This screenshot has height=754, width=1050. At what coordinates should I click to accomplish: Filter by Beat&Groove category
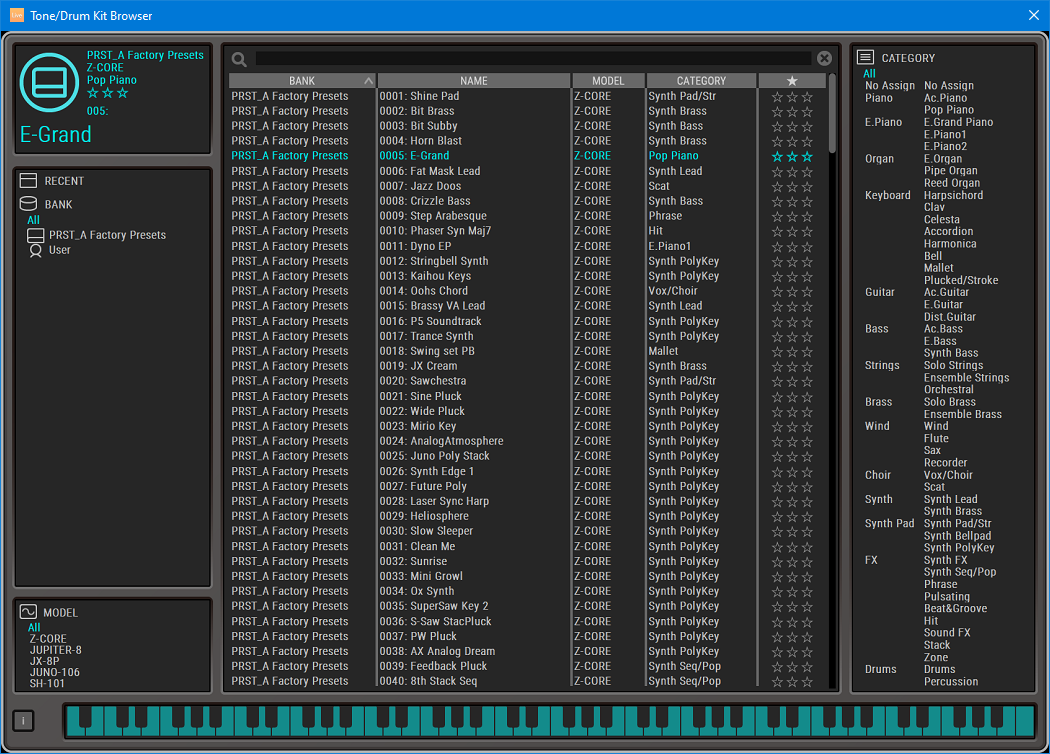tap(956, 609)
